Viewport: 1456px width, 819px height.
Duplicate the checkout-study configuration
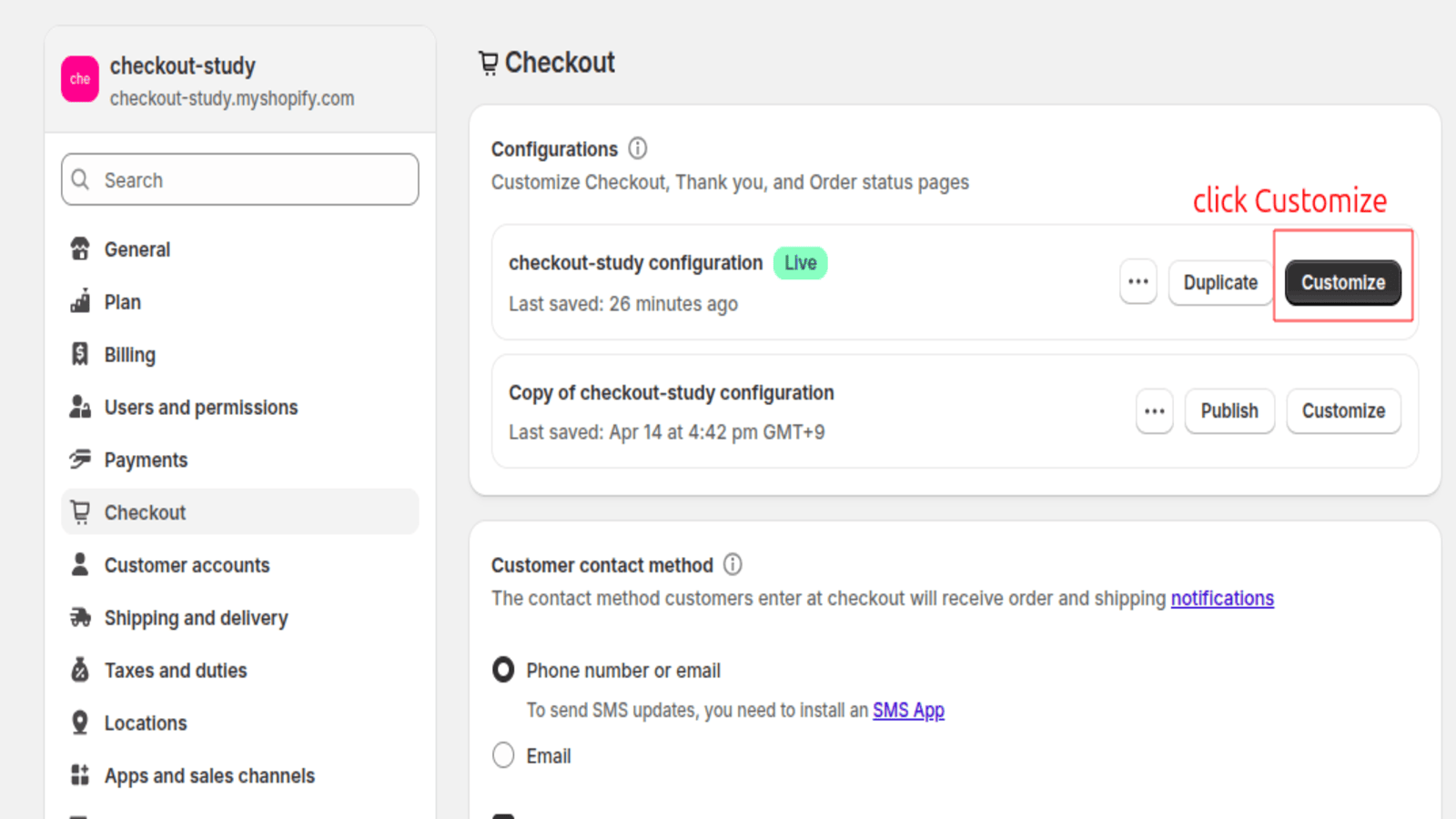(x=1220, y=283)
